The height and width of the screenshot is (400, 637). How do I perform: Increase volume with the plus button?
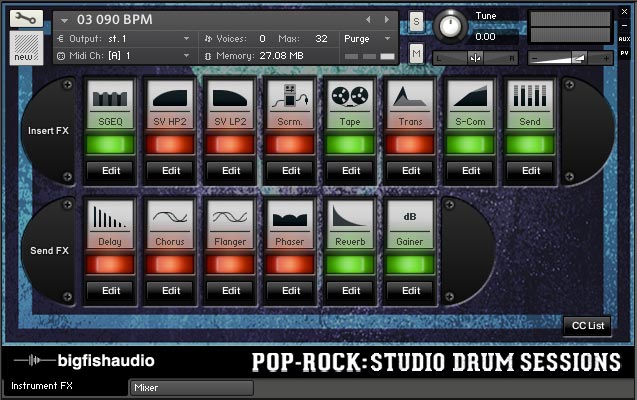[x=606, y=58]
